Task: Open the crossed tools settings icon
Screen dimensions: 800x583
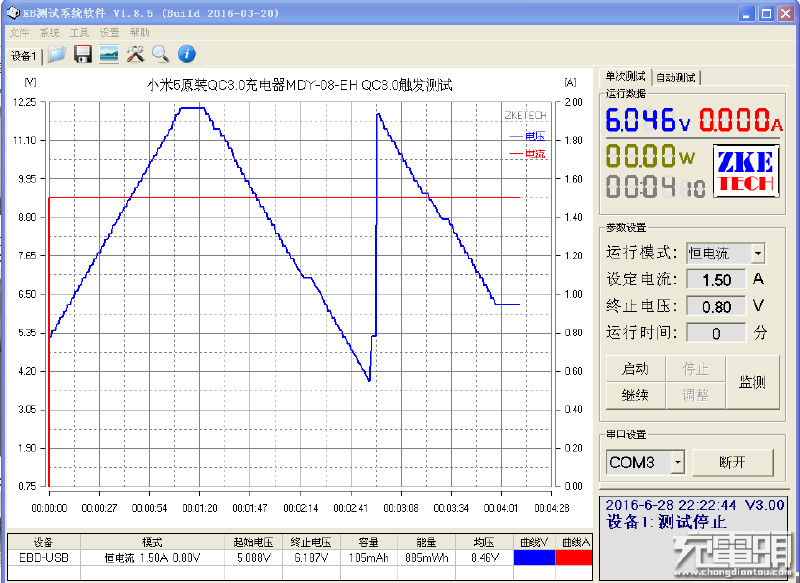Action: pos(135,54)
